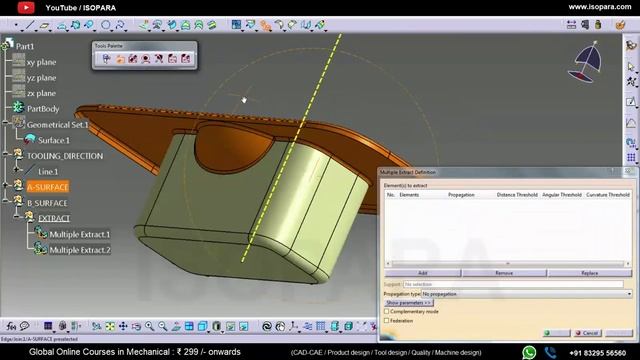Select the Spline curve tool
Image resolution: width=640 pixels, height=360 pixels.
pyautogui.click(x=120, y=25)
